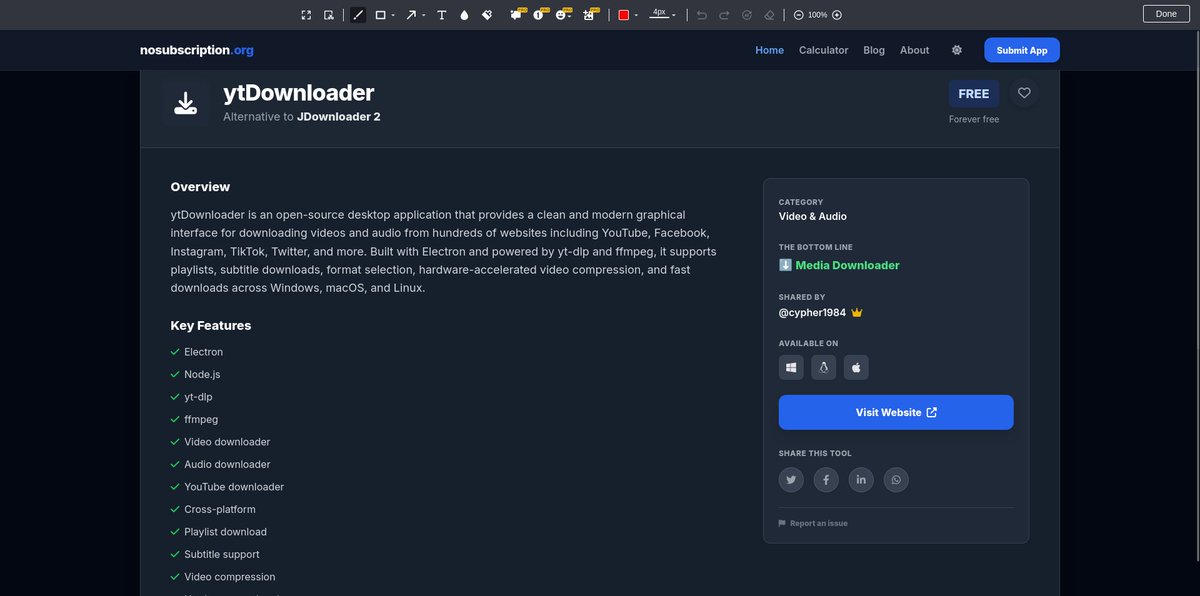This screenshot has width=1200, height=596.
Task: Select the blur droplet tool
Action: click(464, 15)
